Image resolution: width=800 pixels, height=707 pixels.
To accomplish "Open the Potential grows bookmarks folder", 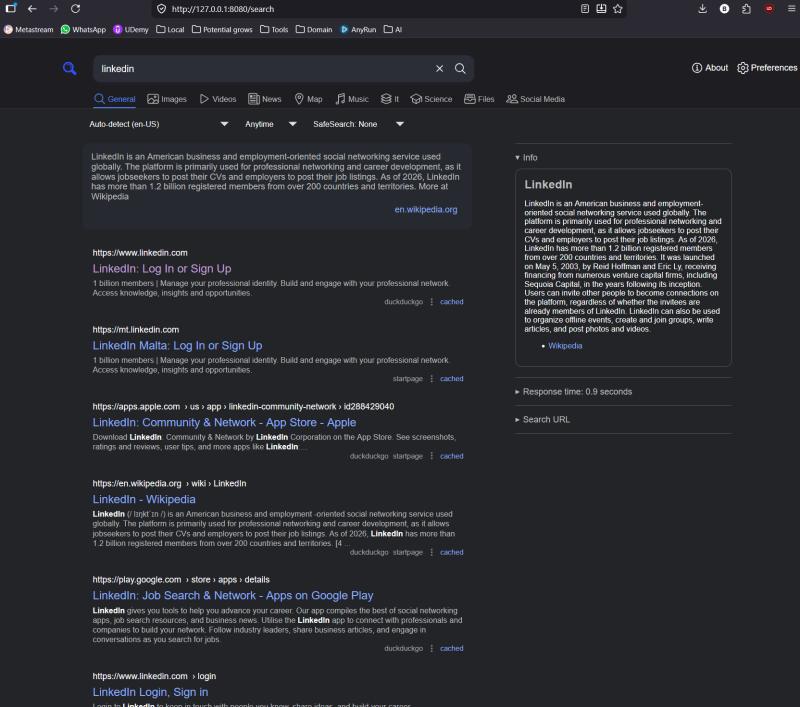I will 222,30.
